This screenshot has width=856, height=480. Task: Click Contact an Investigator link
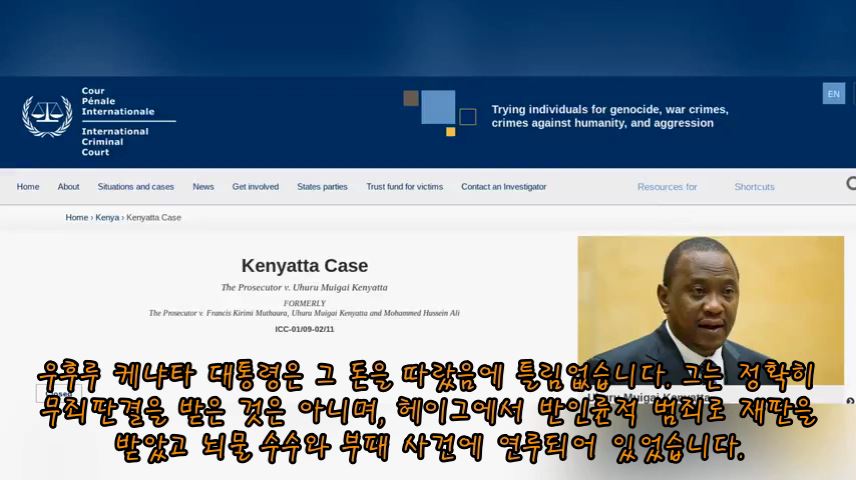coord(503,186)
